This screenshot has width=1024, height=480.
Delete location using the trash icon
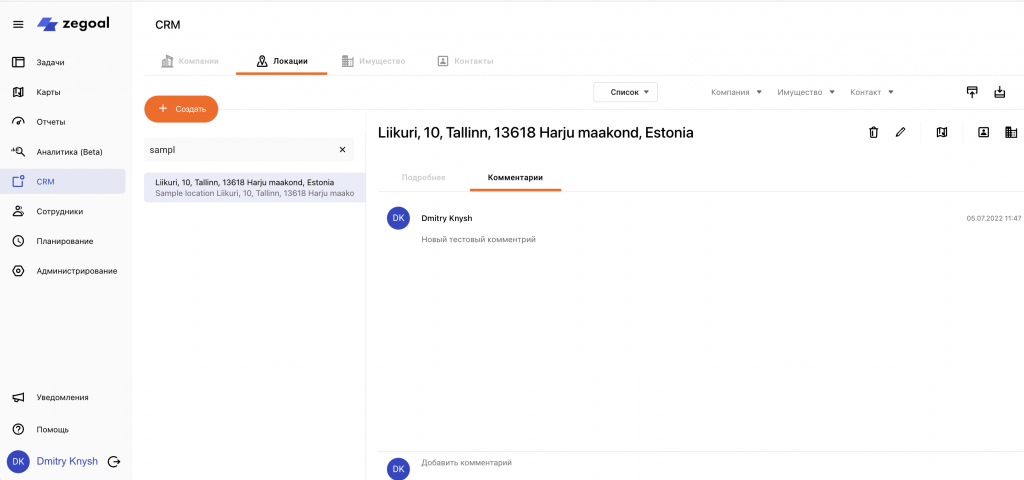coord(873,132)
